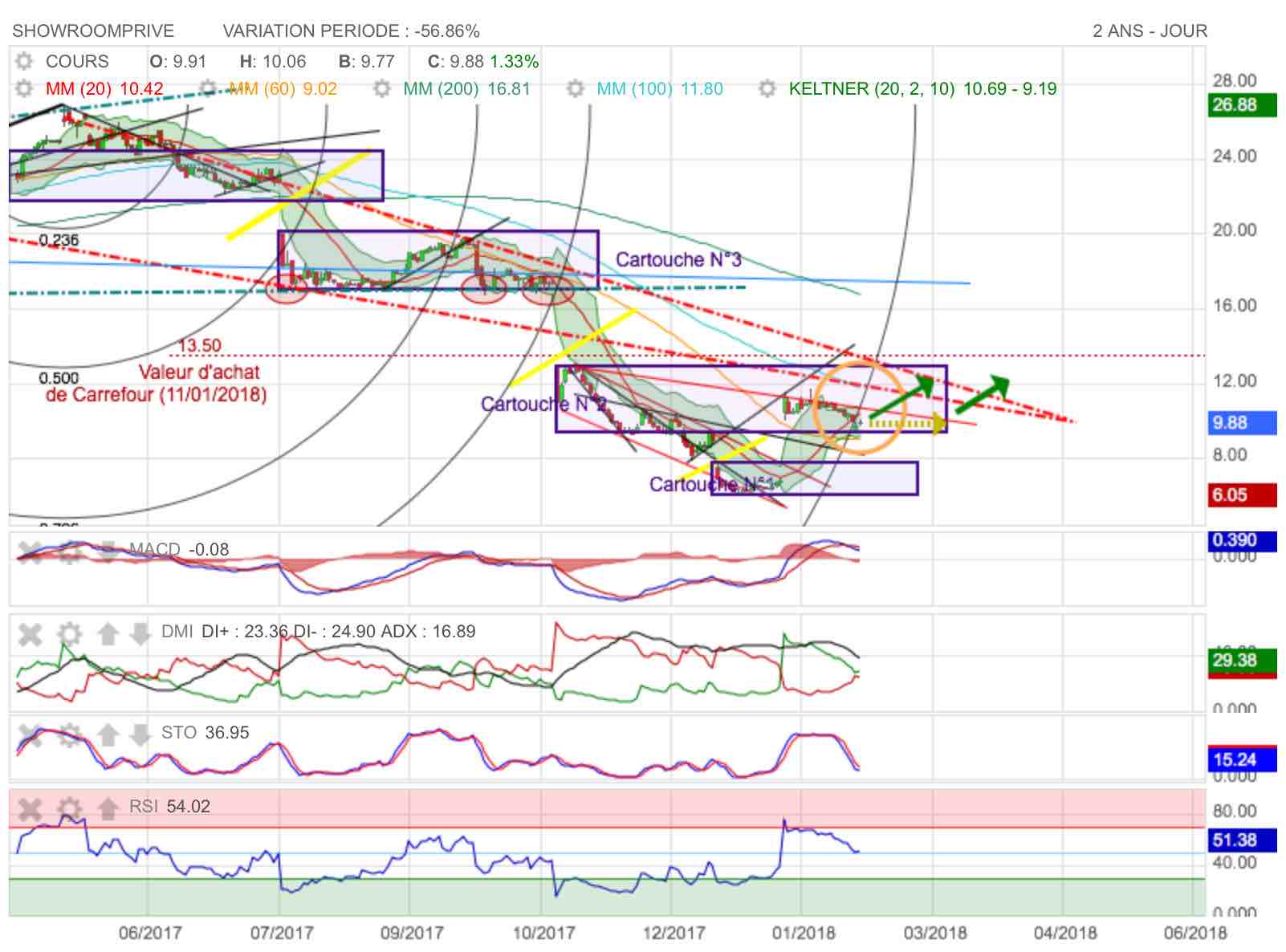
Task: Move the RSI panel up
Action: (108, 808)
